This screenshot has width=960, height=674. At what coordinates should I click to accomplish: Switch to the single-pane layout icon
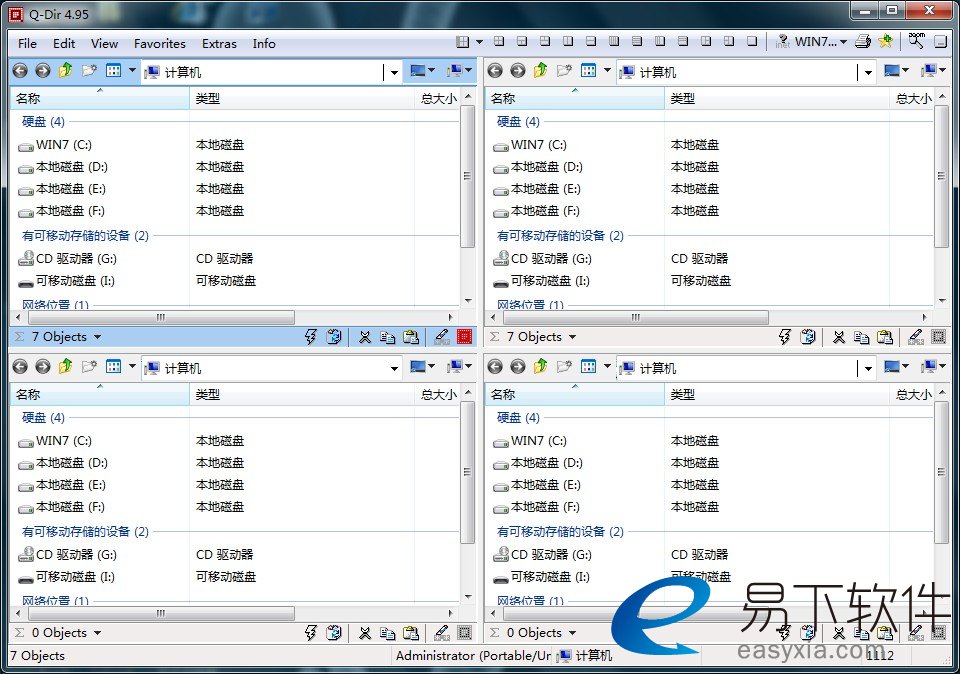click(752, 42)
